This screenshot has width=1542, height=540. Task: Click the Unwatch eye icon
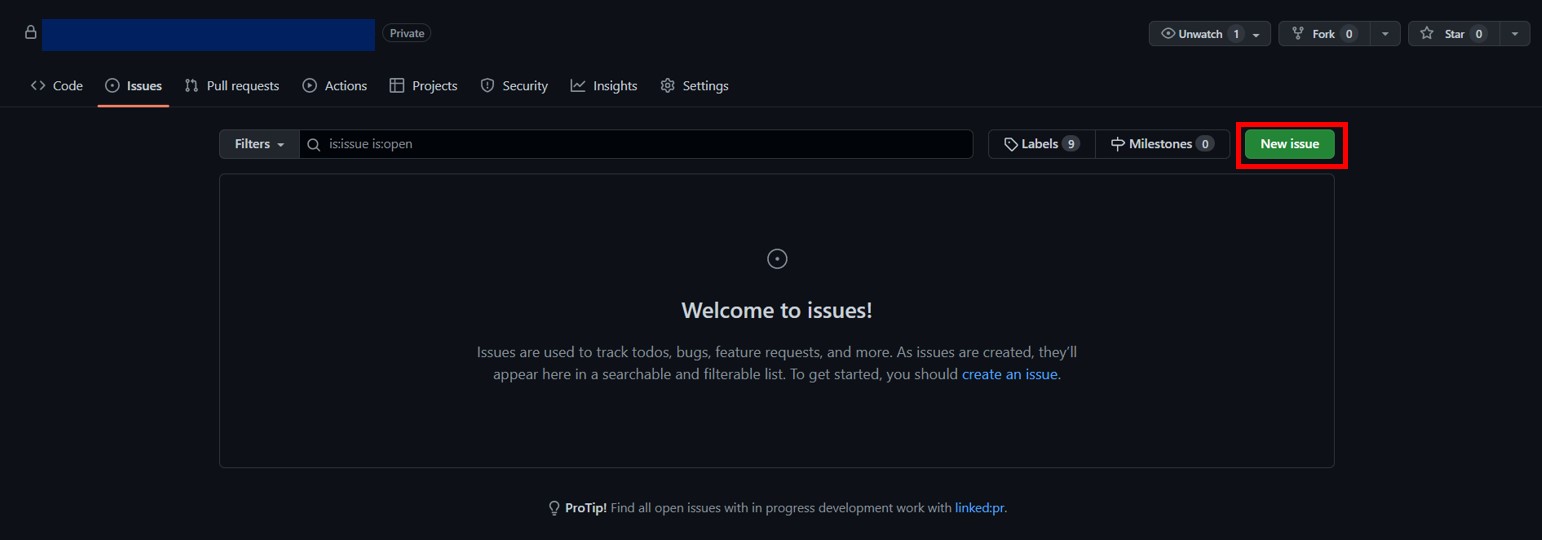click(1168, 34)
